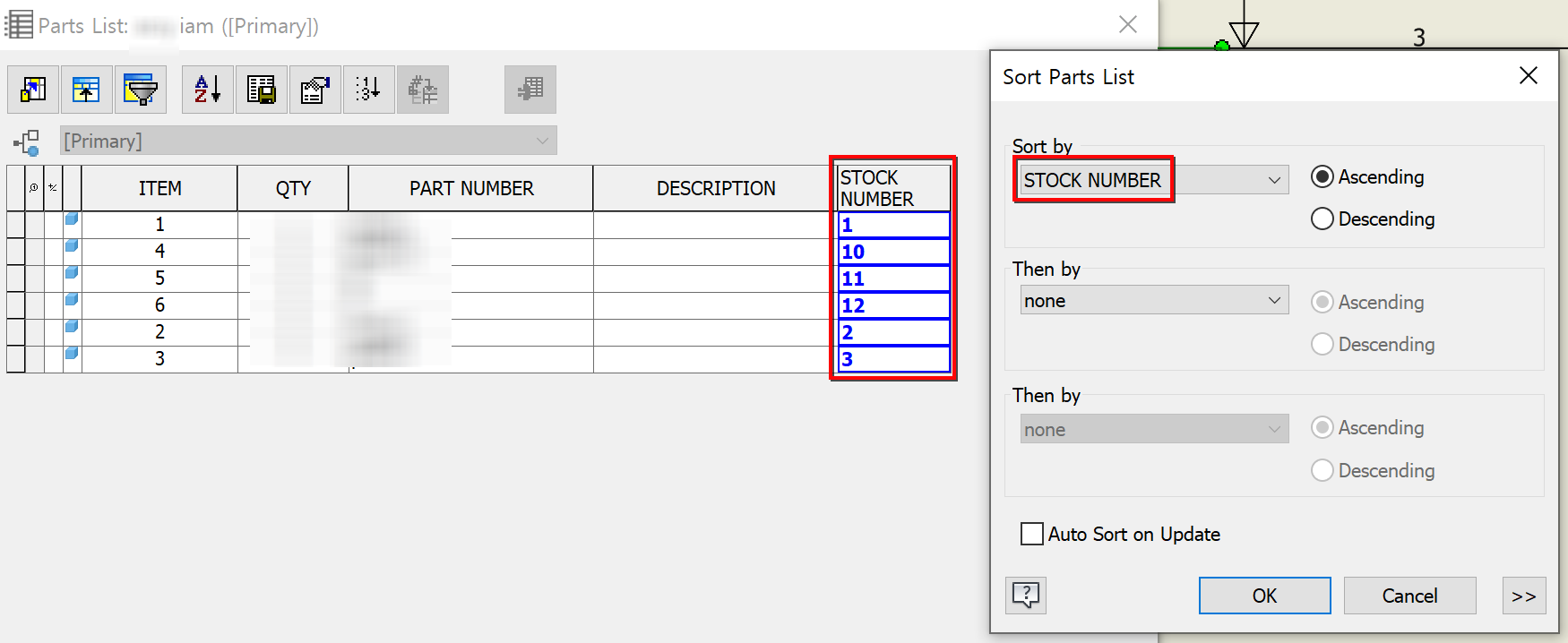This screenshot has width=1568, height=643.
Task: Select Descending for the primary Sort by
Action: coord(1322,219)
